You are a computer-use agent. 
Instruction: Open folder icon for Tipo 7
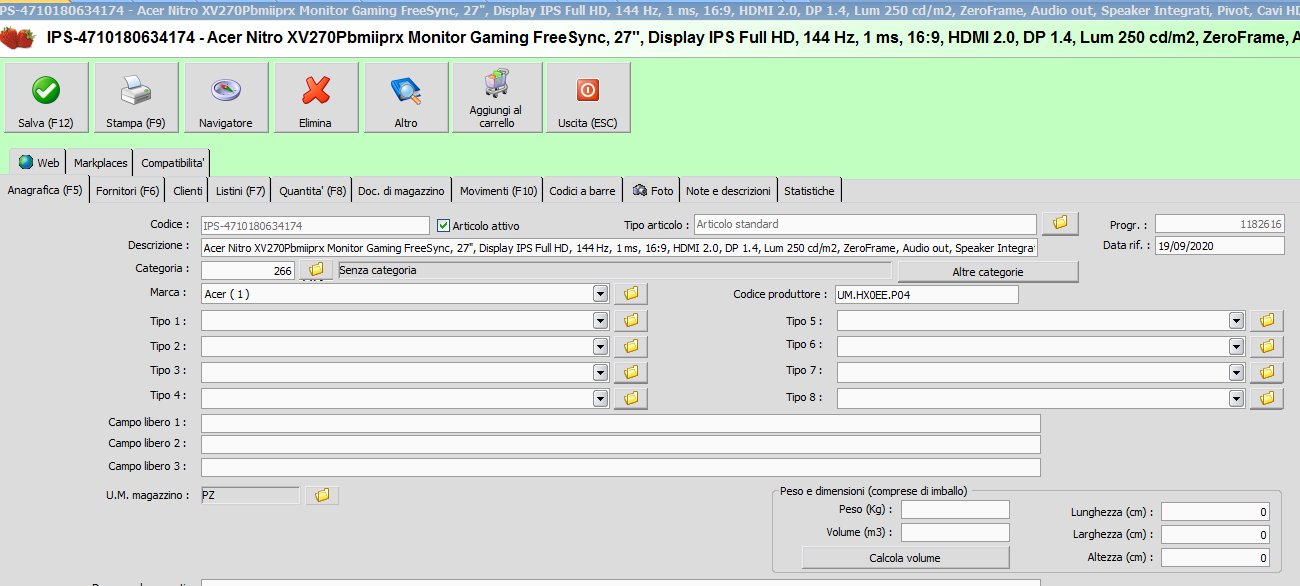(1267, 372)
